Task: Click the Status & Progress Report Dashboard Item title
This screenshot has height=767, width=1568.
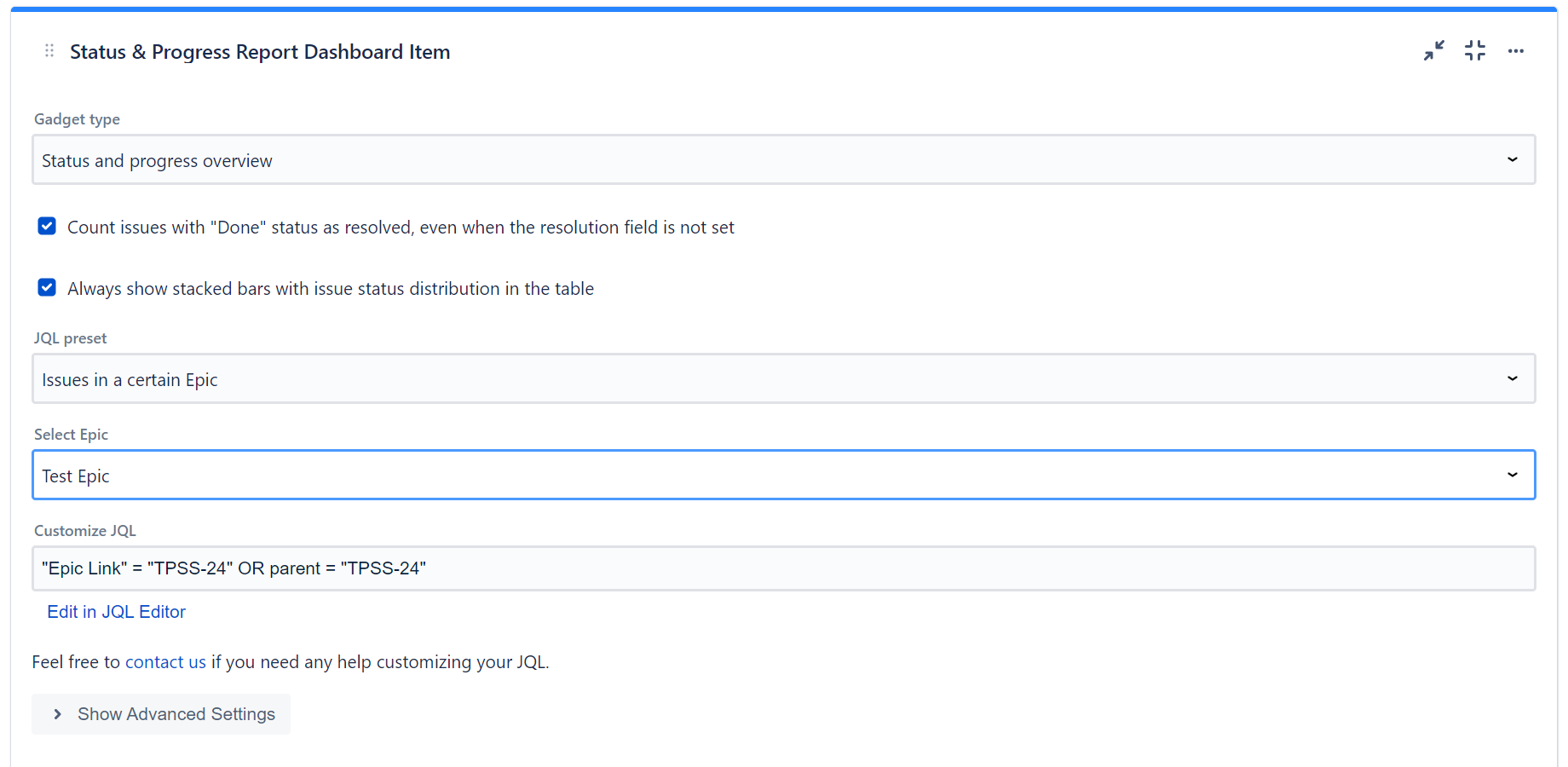Action: tap(260, 51)
